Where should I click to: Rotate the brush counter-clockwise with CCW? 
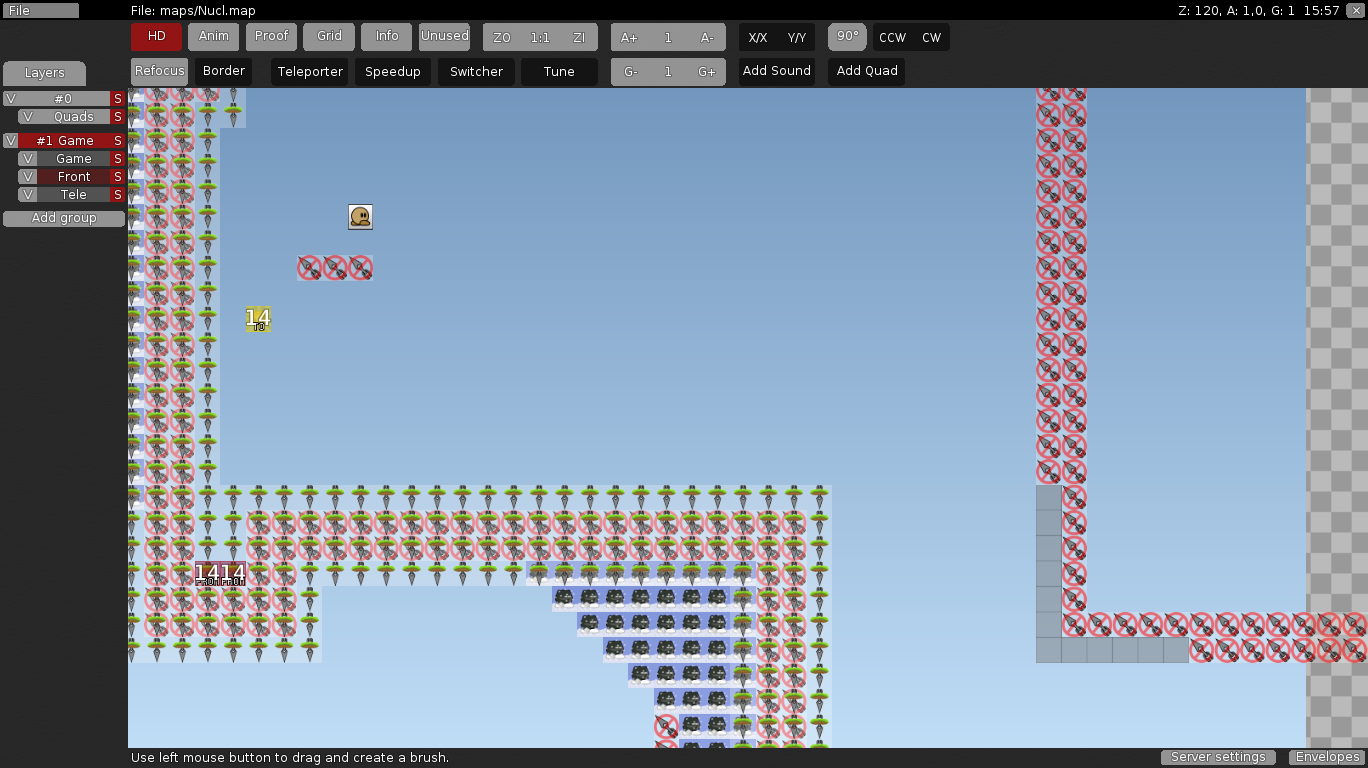[892, 38]
